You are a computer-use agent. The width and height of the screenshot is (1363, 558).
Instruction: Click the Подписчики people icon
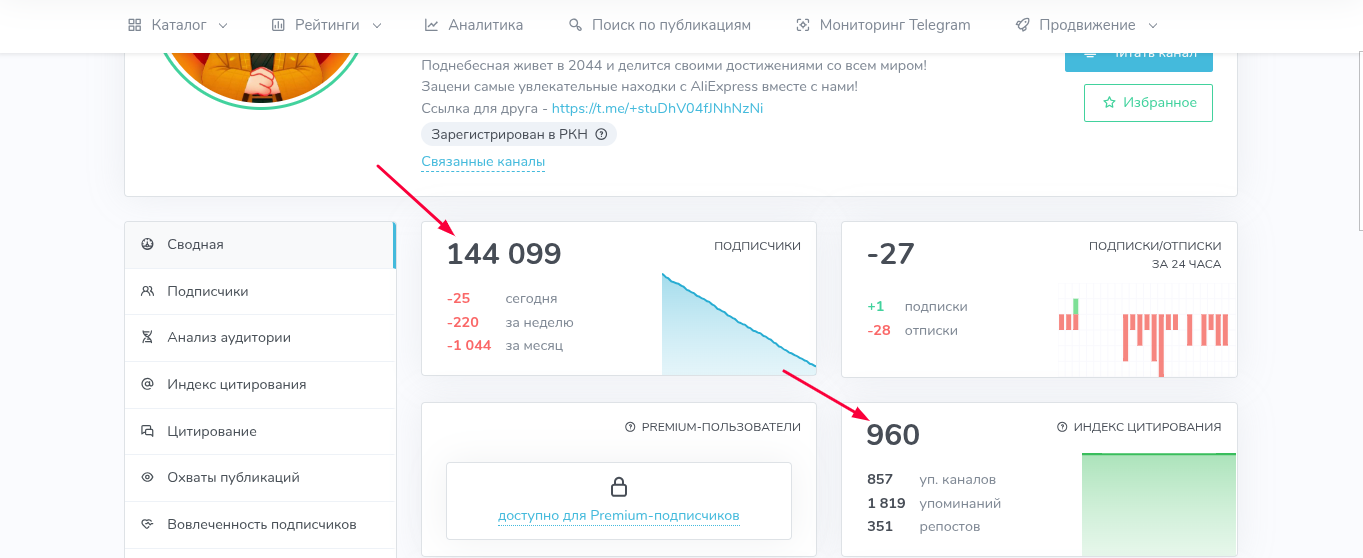pos(147,291)
